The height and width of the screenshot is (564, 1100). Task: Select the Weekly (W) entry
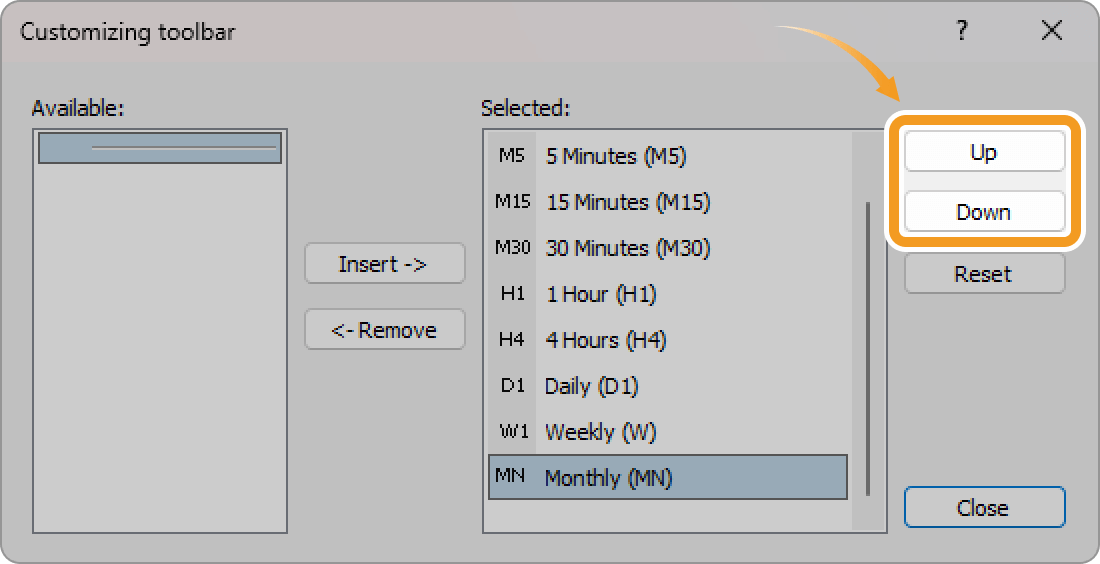click(x=668, y=431)
